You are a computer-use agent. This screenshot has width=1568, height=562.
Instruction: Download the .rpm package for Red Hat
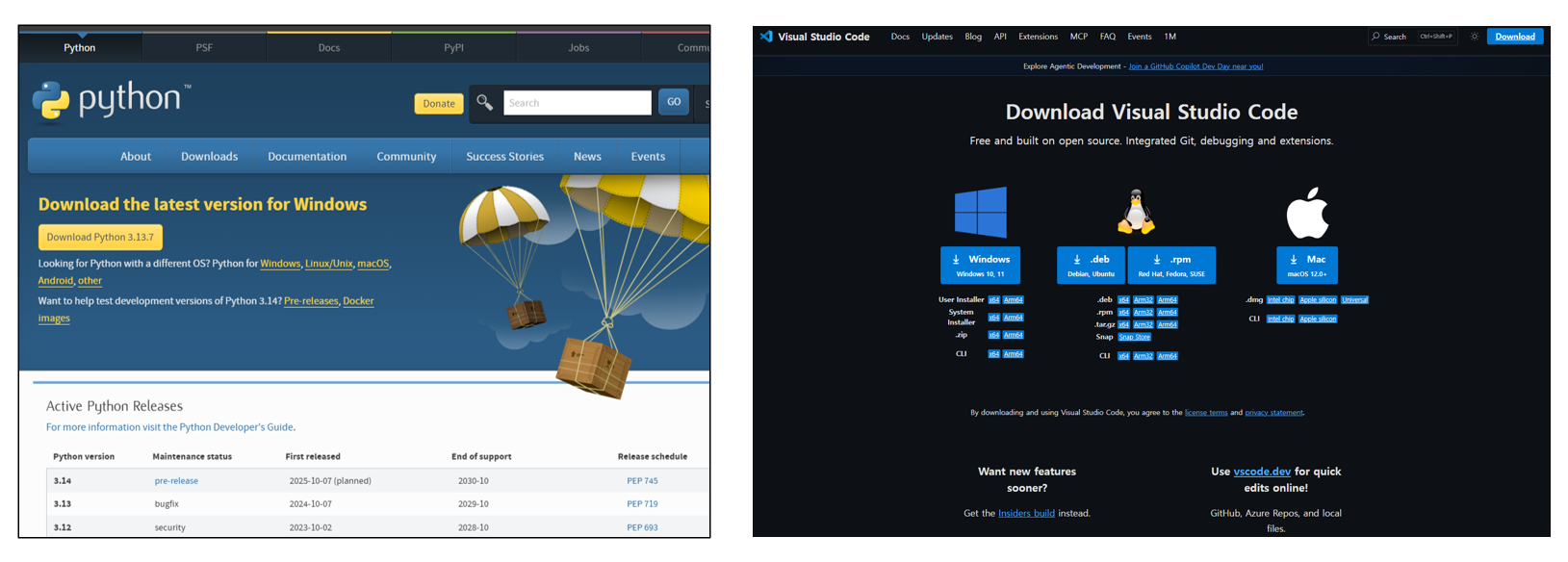(1171, 266)
